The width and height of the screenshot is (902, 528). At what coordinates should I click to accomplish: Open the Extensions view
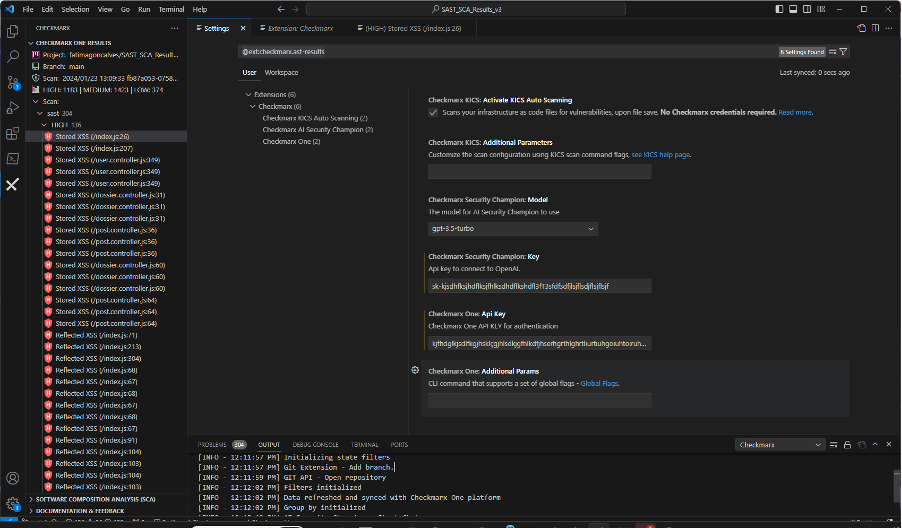pyautogui.click(x=12, y=133)
